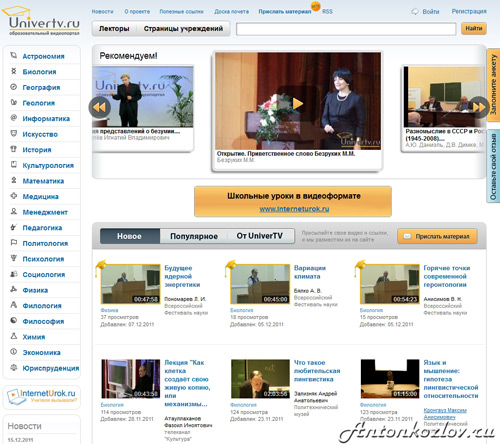Switch to the Популярное tab

(194, 236)
